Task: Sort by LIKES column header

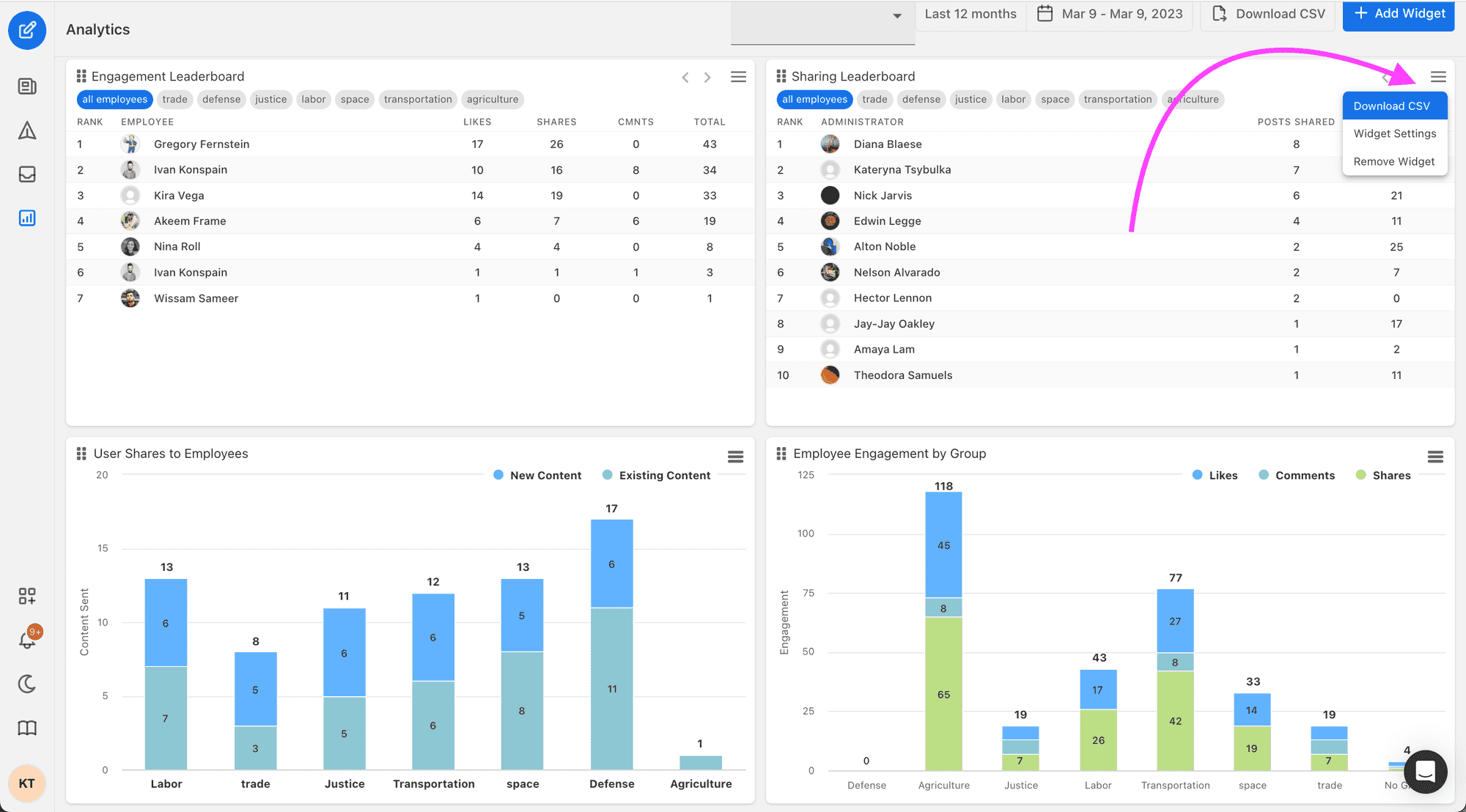Action: pos(477,122)
